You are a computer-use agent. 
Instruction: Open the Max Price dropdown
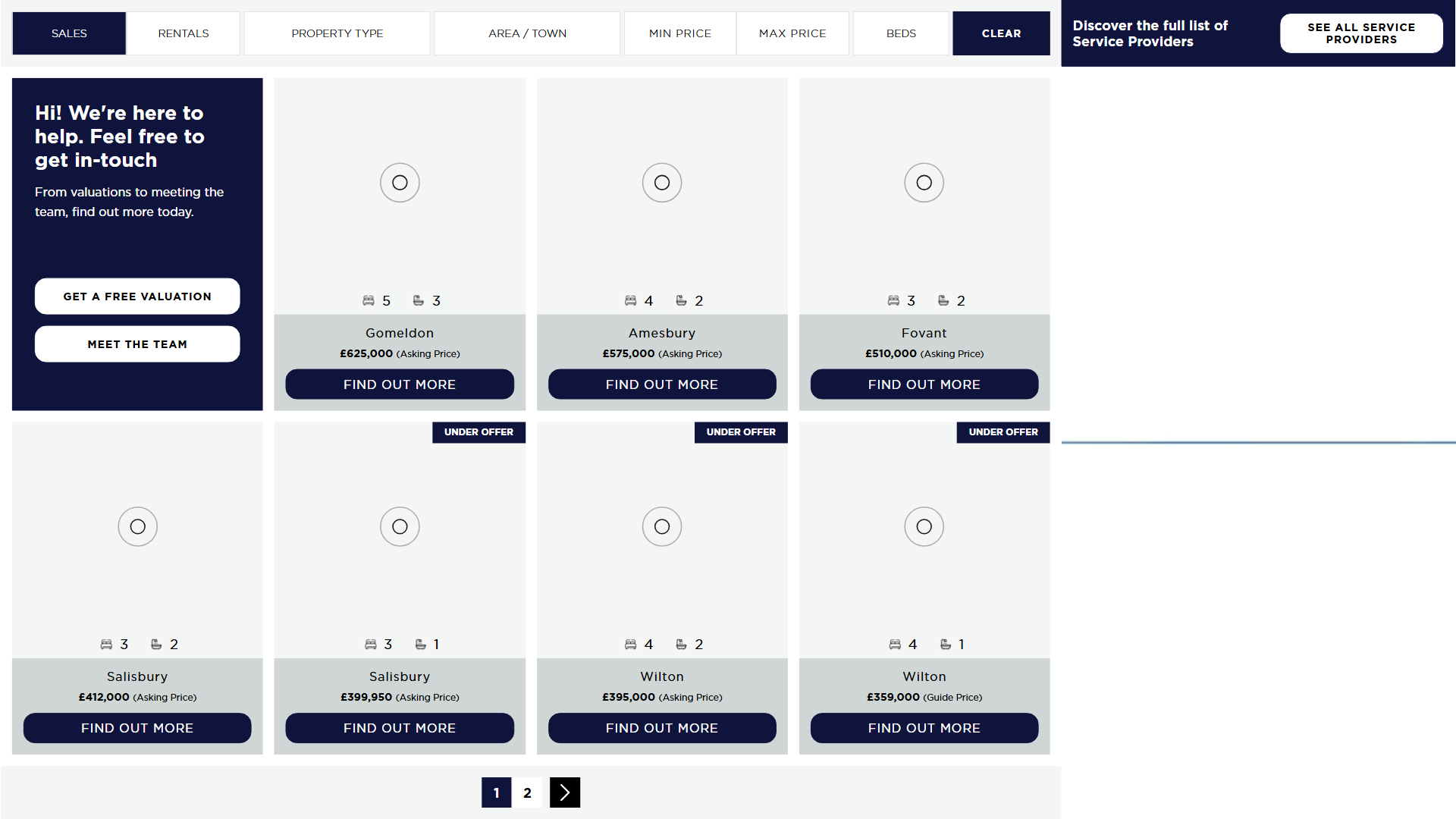coord(792,33)
